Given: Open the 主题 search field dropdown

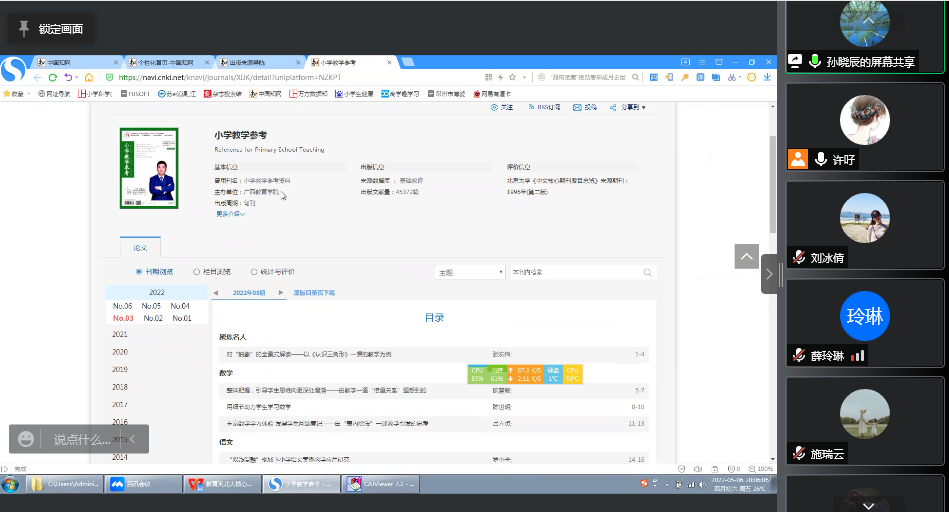Looking at the screenshot, I should (470, 272).
